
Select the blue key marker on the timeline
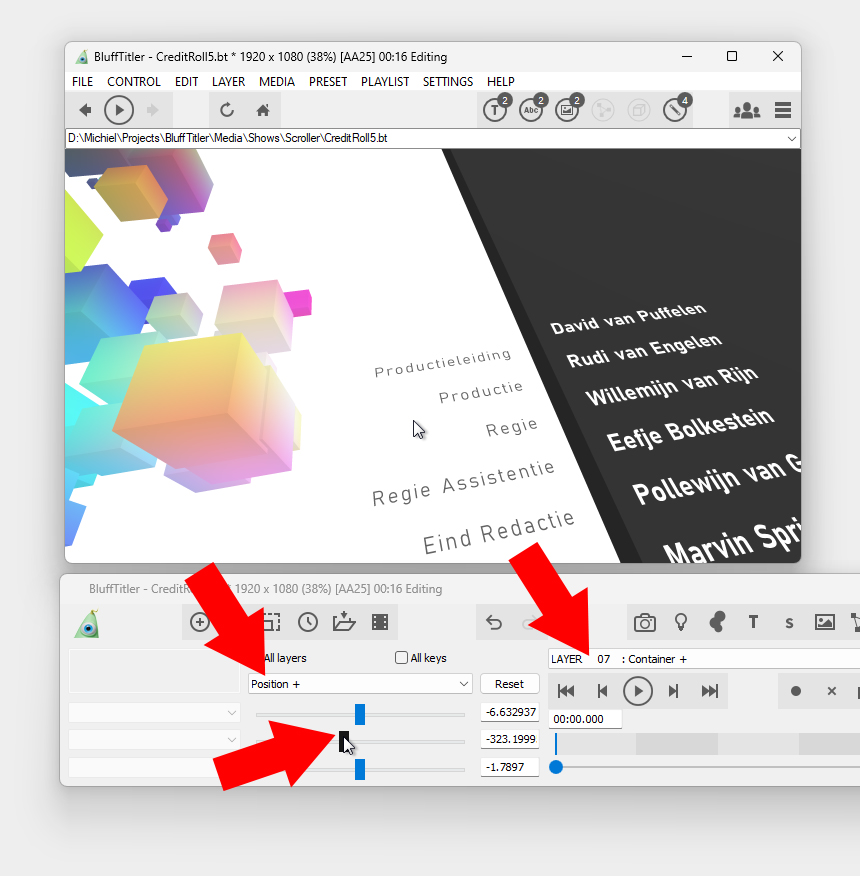pos(555,744)
